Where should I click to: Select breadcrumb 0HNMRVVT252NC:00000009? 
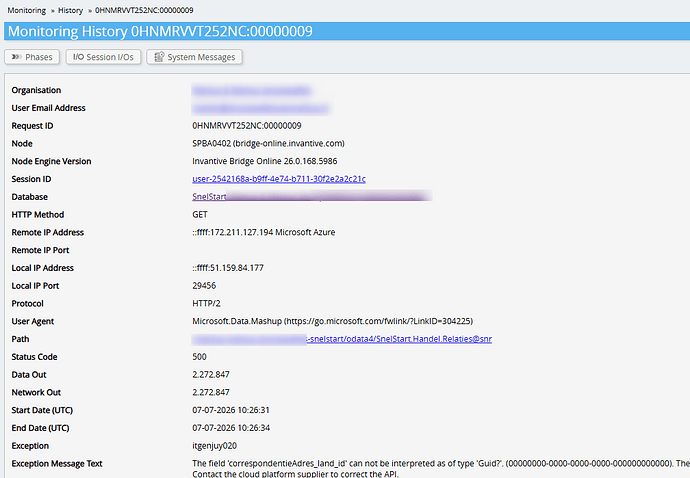pos(144,10)
